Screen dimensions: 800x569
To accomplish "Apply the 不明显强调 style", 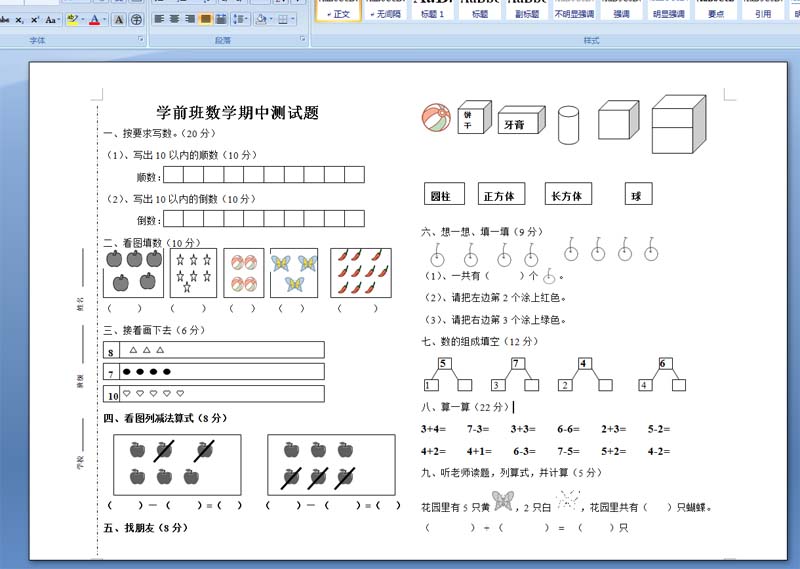I will [x=574, y=11].
